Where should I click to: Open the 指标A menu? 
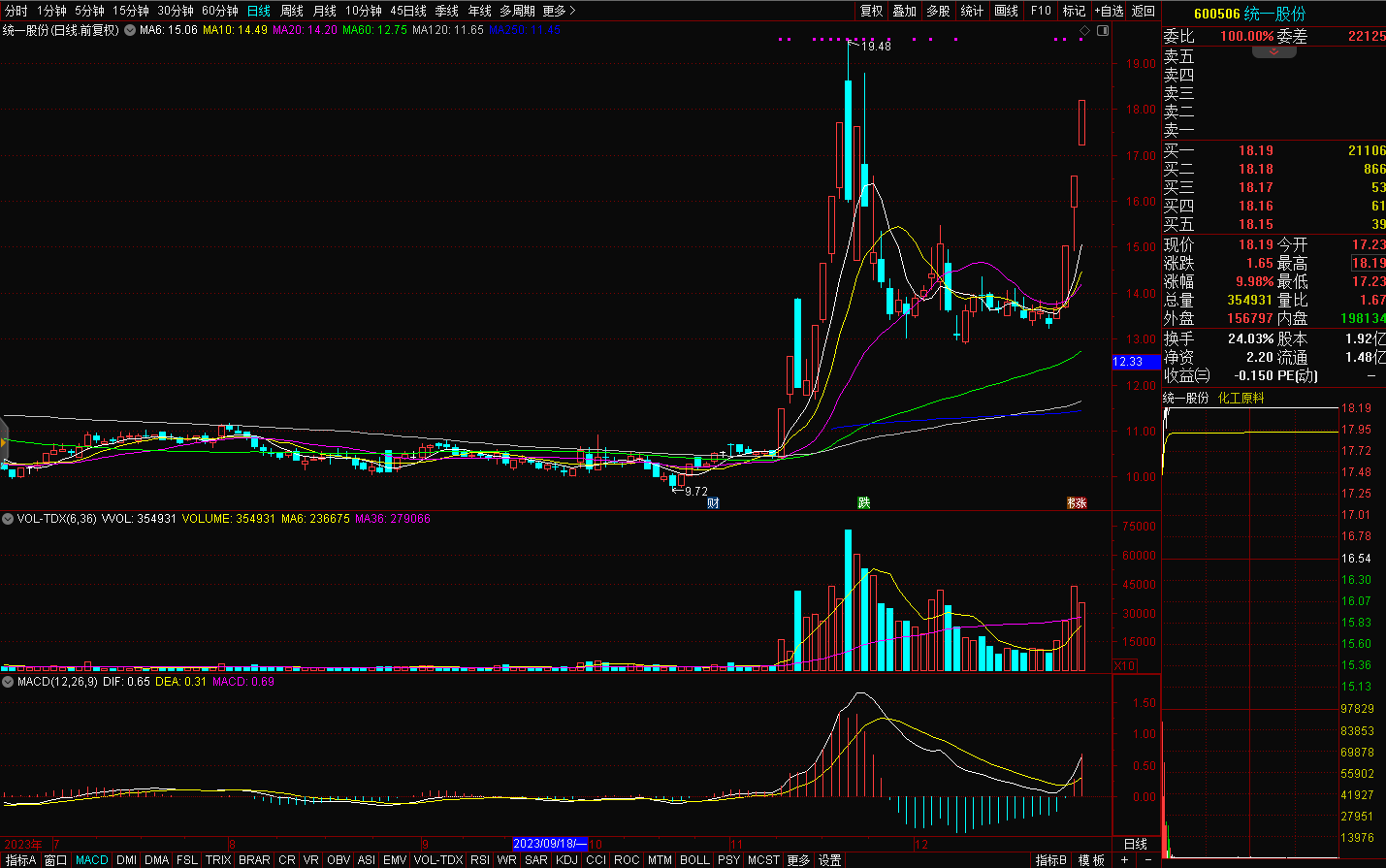pos(20,860)
